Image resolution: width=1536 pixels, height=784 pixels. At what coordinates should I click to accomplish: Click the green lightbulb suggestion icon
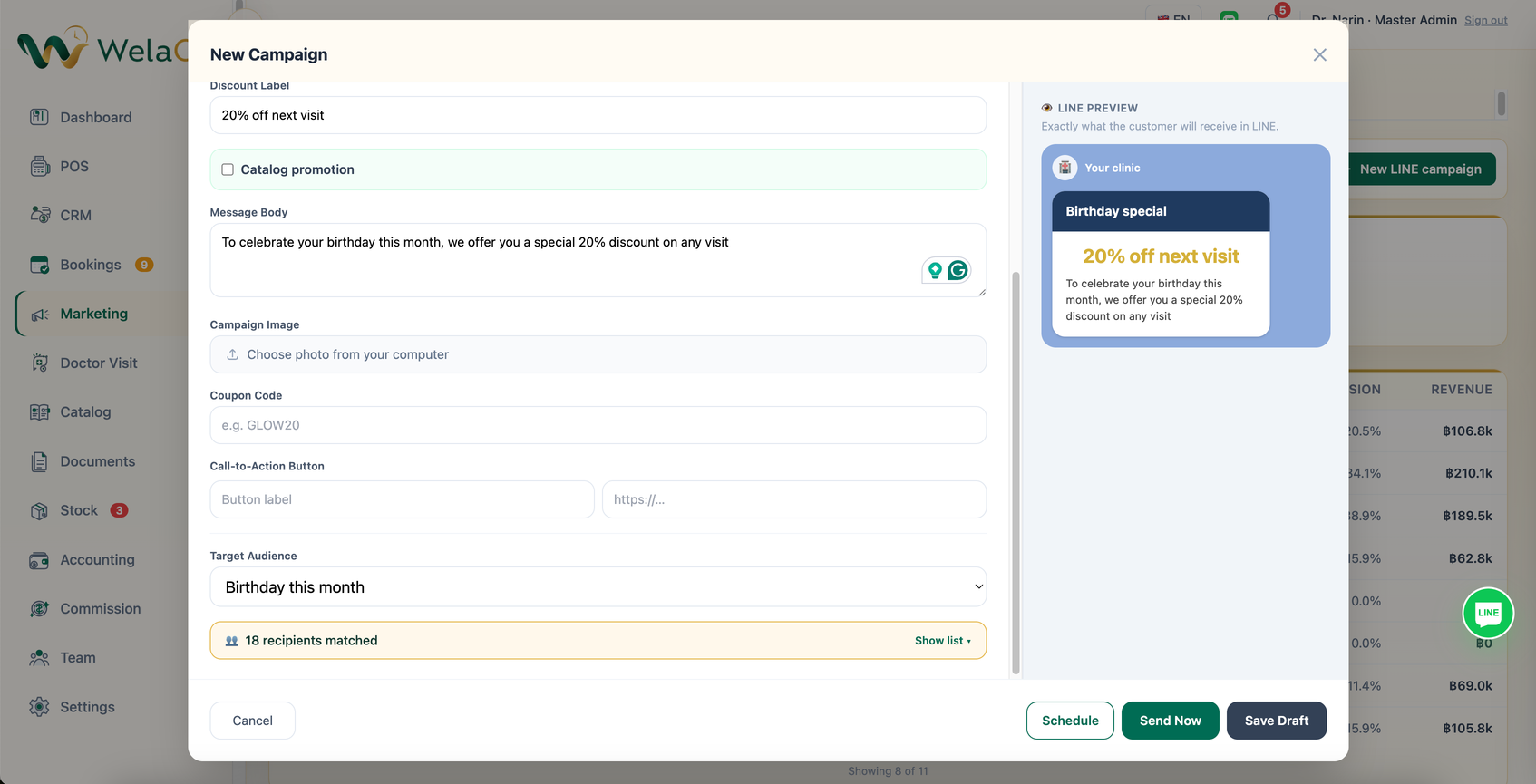click(935, 270)
